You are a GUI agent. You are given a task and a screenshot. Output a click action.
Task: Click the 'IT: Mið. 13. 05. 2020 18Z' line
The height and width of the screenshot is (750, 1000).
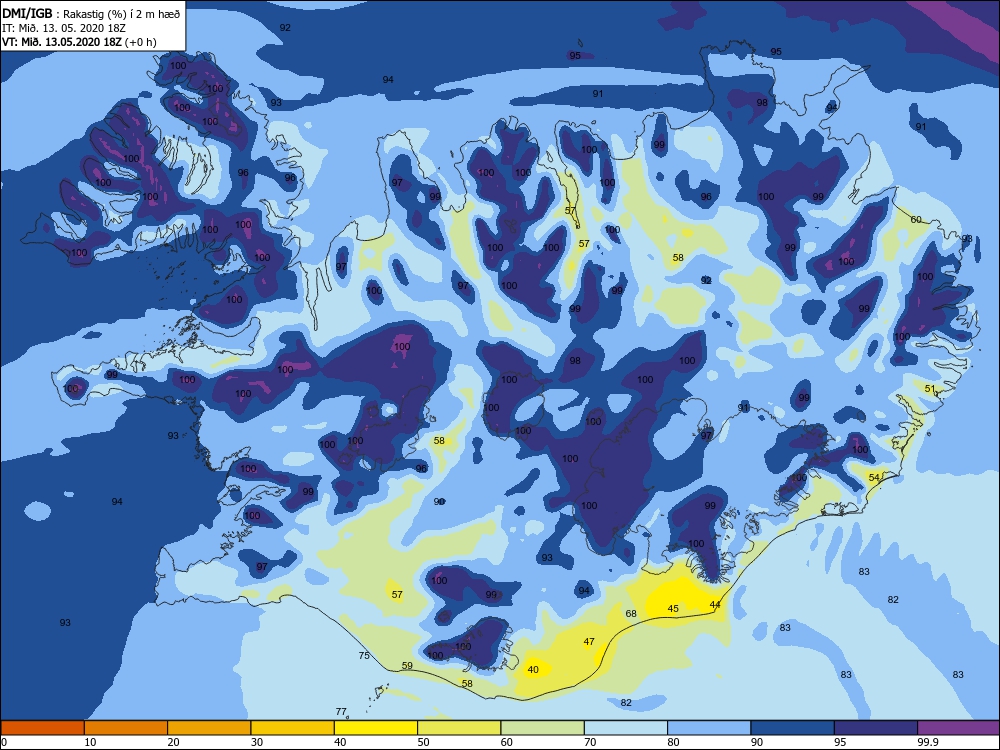64,28
